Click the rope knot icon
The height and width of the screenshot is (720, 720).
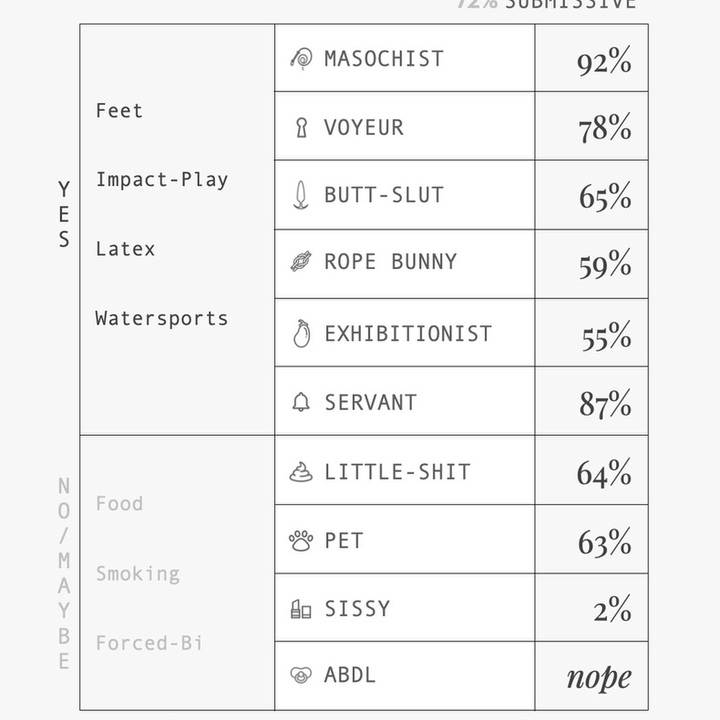[x=301, y=262]
